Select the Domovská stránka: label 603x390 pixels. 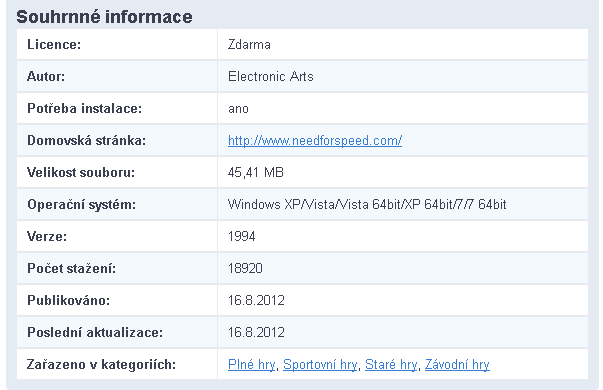(87, 140)
